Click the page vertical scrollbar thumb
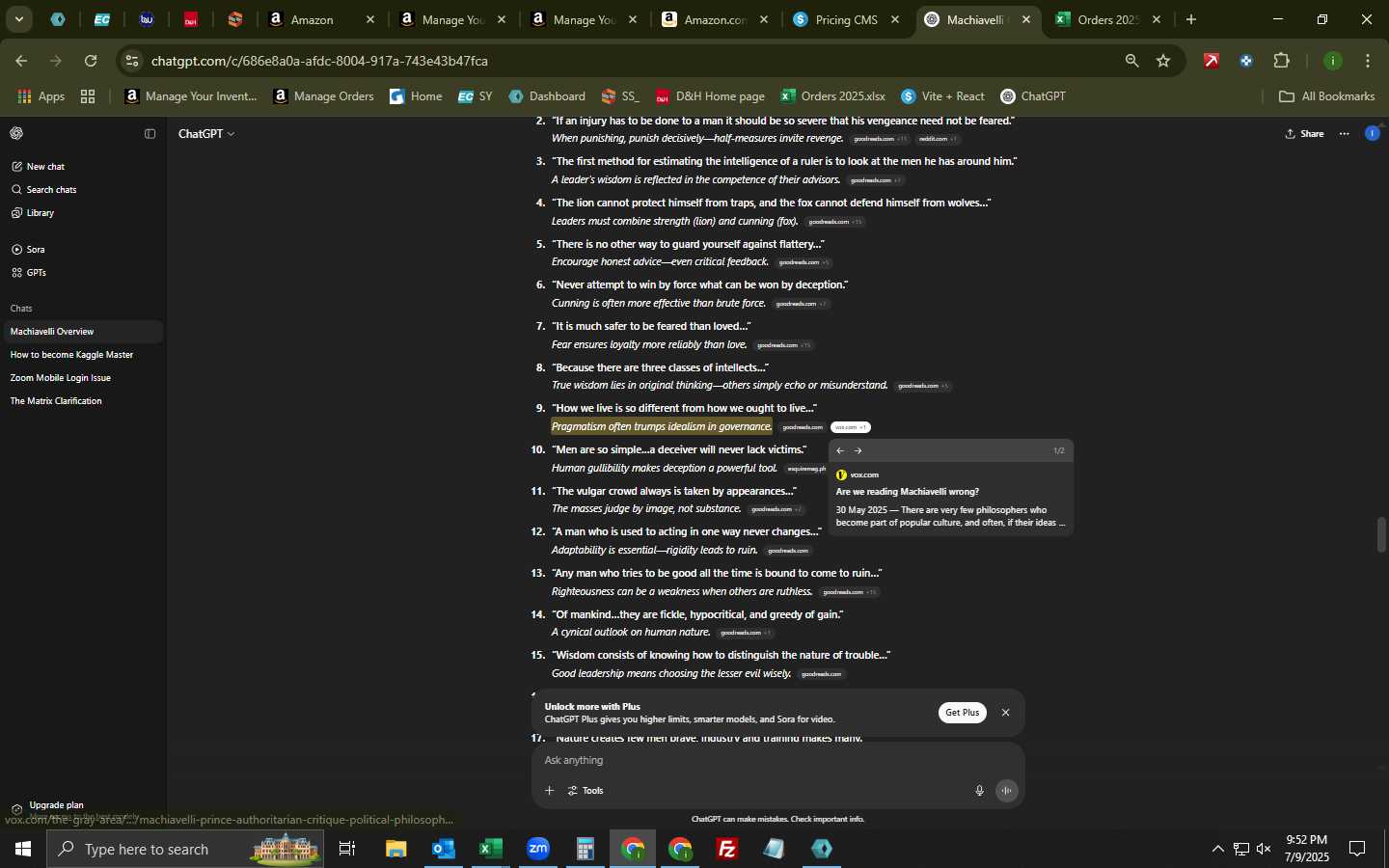The image size is (1389, 868). (1381, 535)
